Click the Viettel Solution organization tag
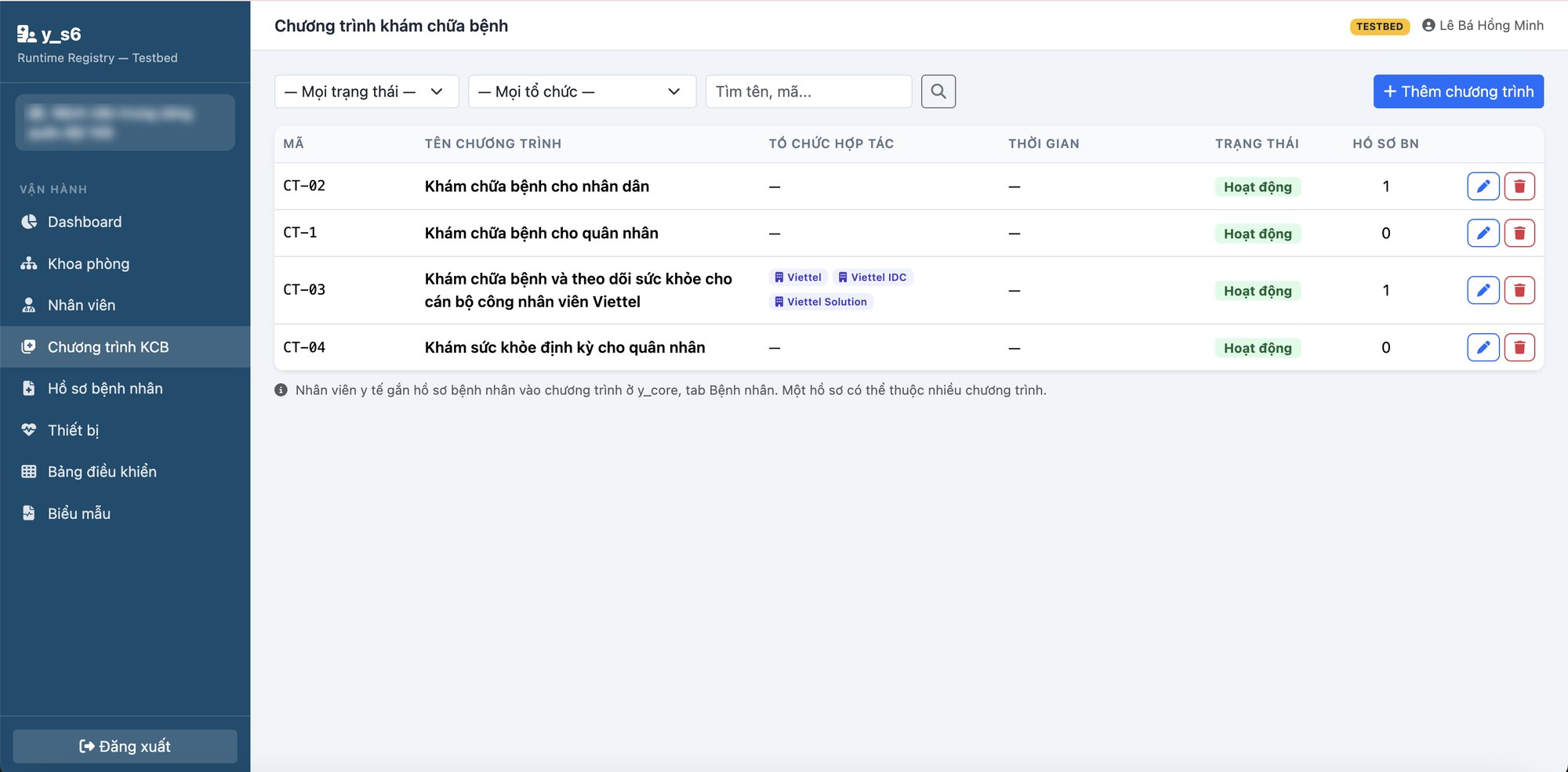1568x772 pixels. pos(821,302)
